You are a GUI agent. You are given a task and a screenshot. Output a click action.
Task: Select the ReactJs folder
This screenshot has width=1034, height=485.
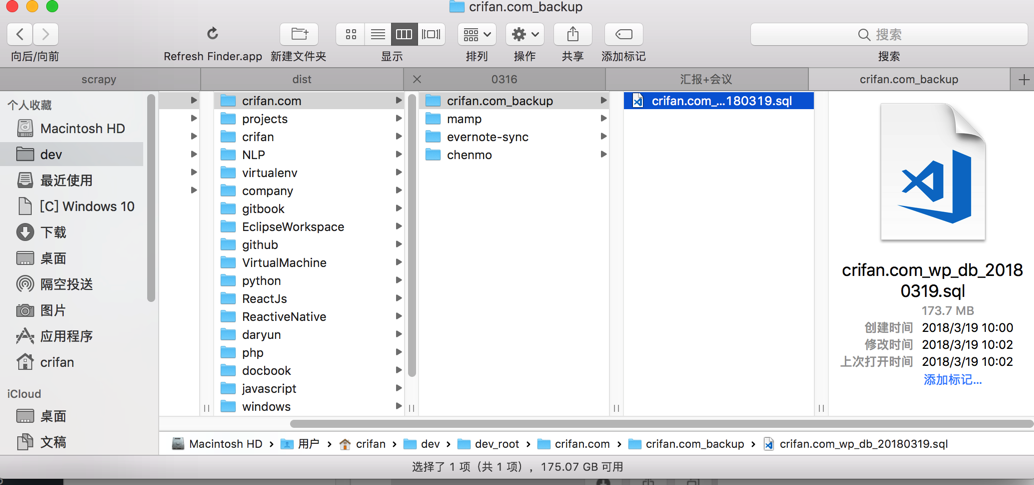(310, 299)
